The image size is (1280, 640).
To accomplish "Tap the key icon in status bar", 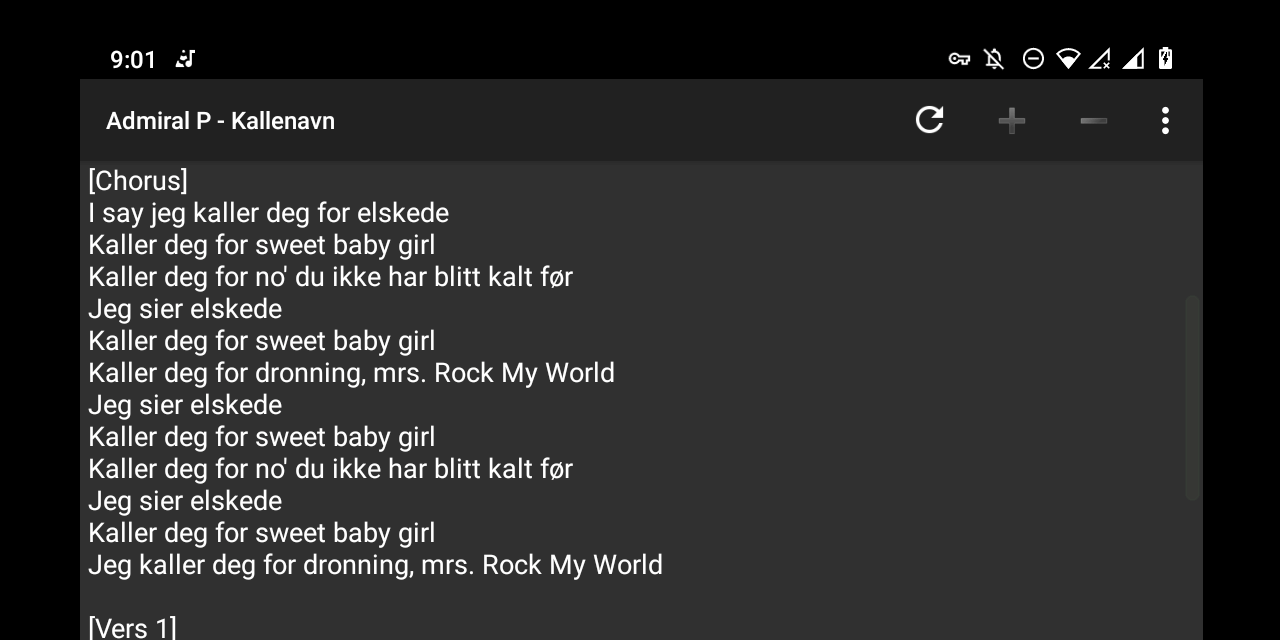I will [x=958, y=58].
